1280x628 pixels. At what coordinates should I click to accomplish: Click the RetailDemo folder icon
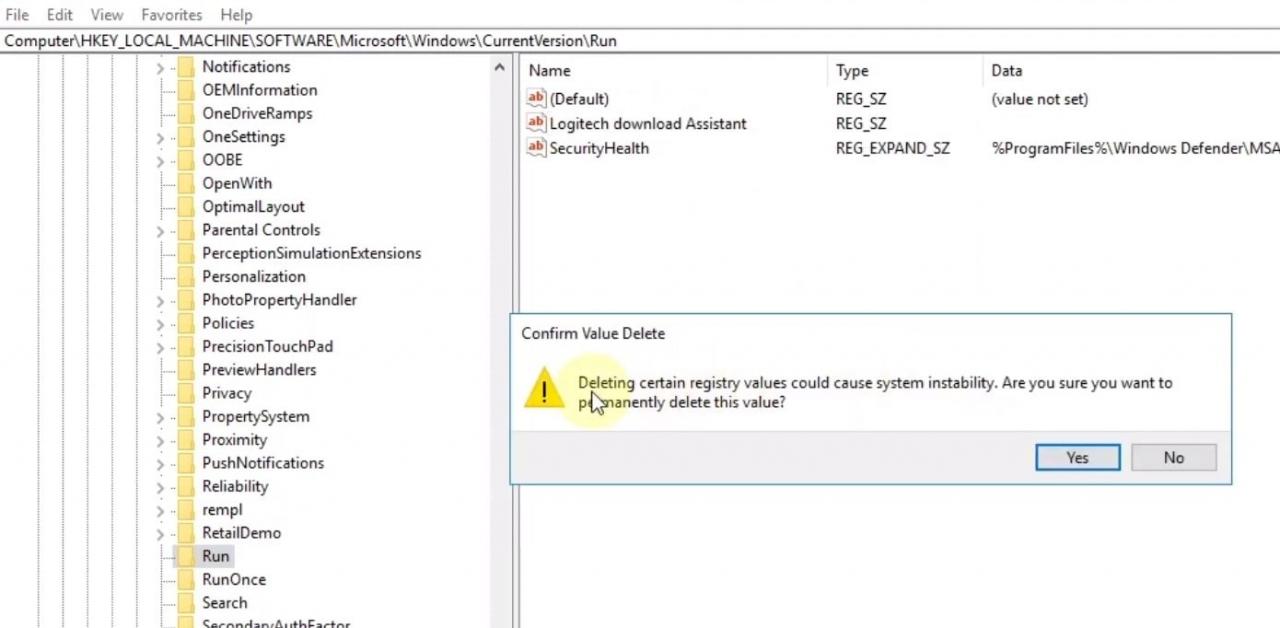tap(186, 533)
